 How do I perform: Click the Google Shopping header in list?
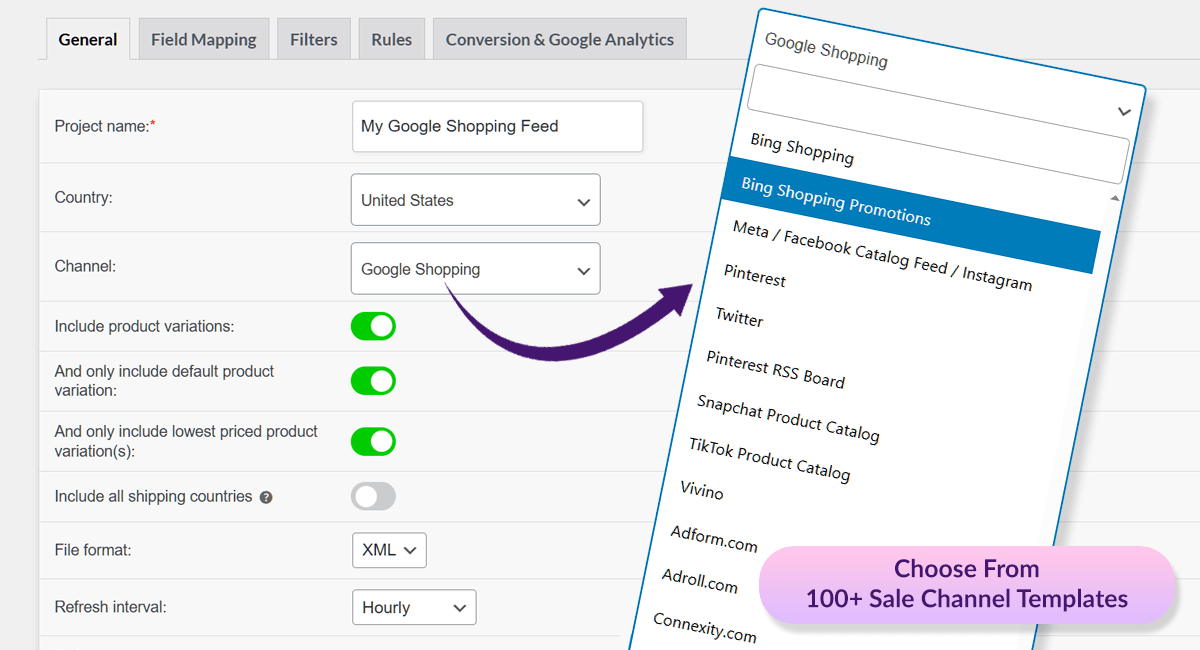click(x=826, y=50)
